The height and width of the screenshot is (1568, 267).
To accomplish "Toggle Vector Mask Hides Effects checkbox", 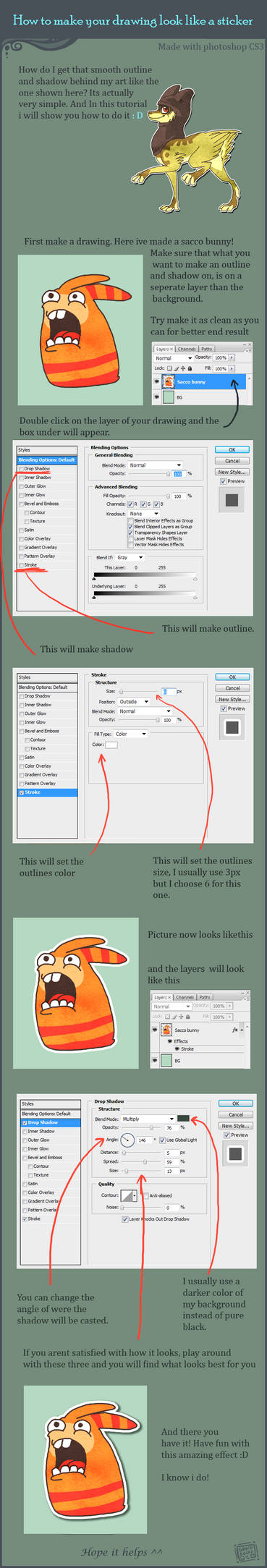I will pyautogui.click(x=130, y=544).
